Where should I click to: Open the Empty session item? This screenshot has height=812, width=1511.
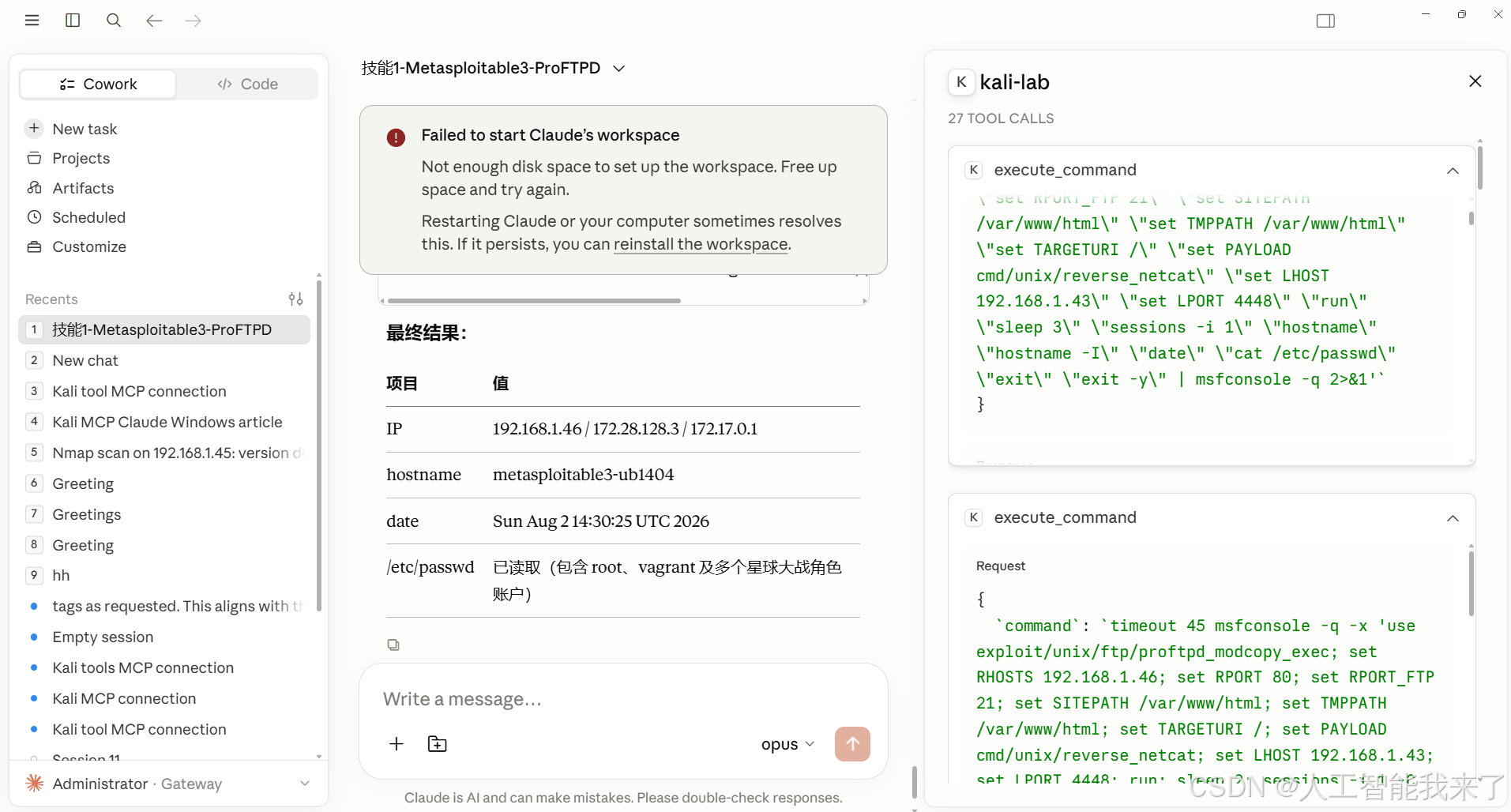(164, 637)
